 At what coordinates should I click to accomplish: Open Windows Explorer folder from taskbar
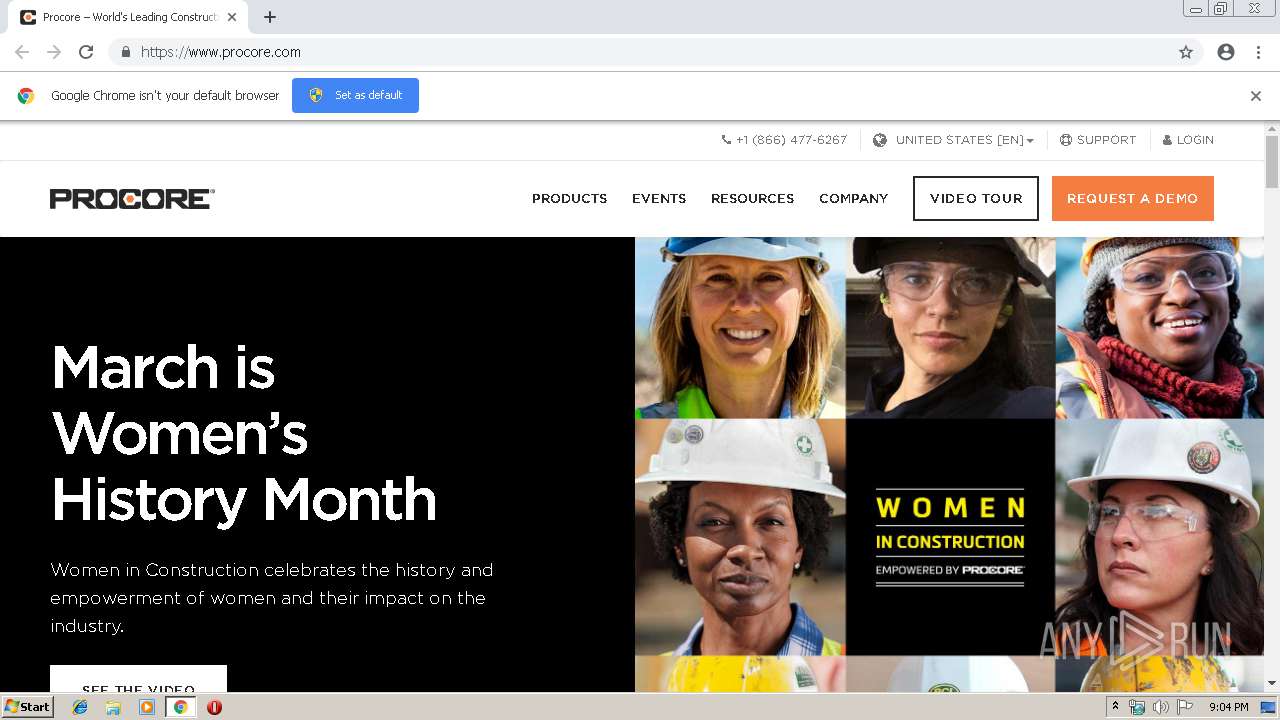tap(113, 707)
